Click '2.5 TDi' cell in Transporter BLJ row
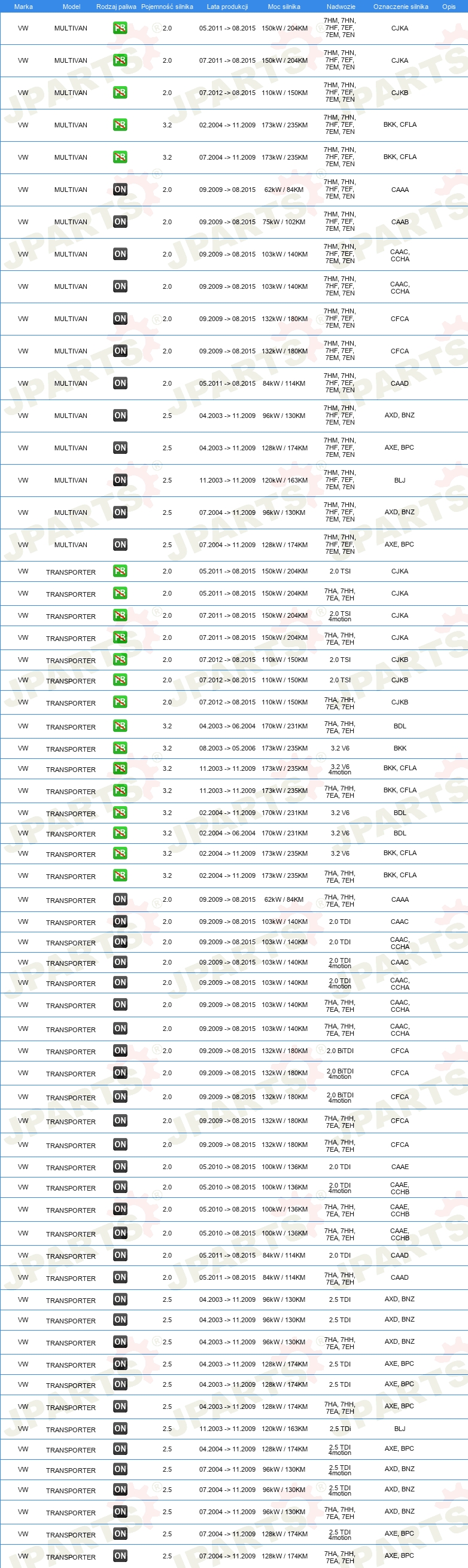 340,1428
